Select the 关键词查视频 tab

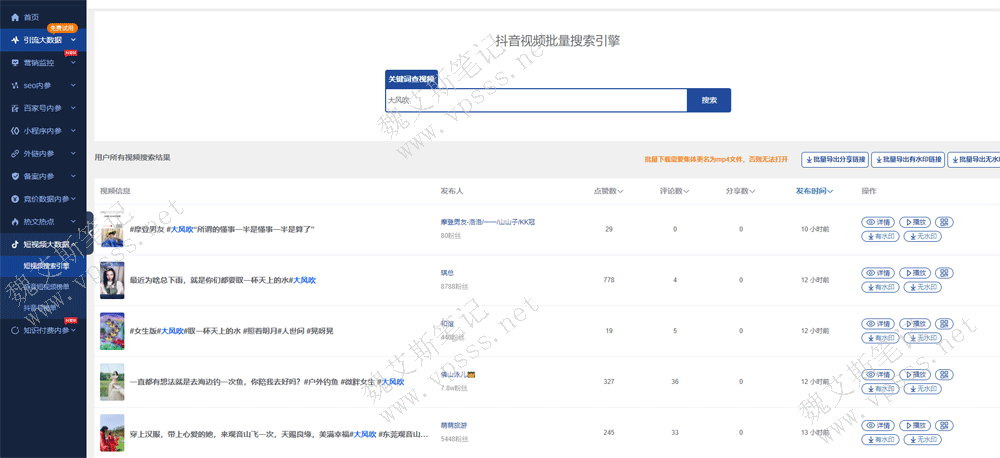(411, 79)
